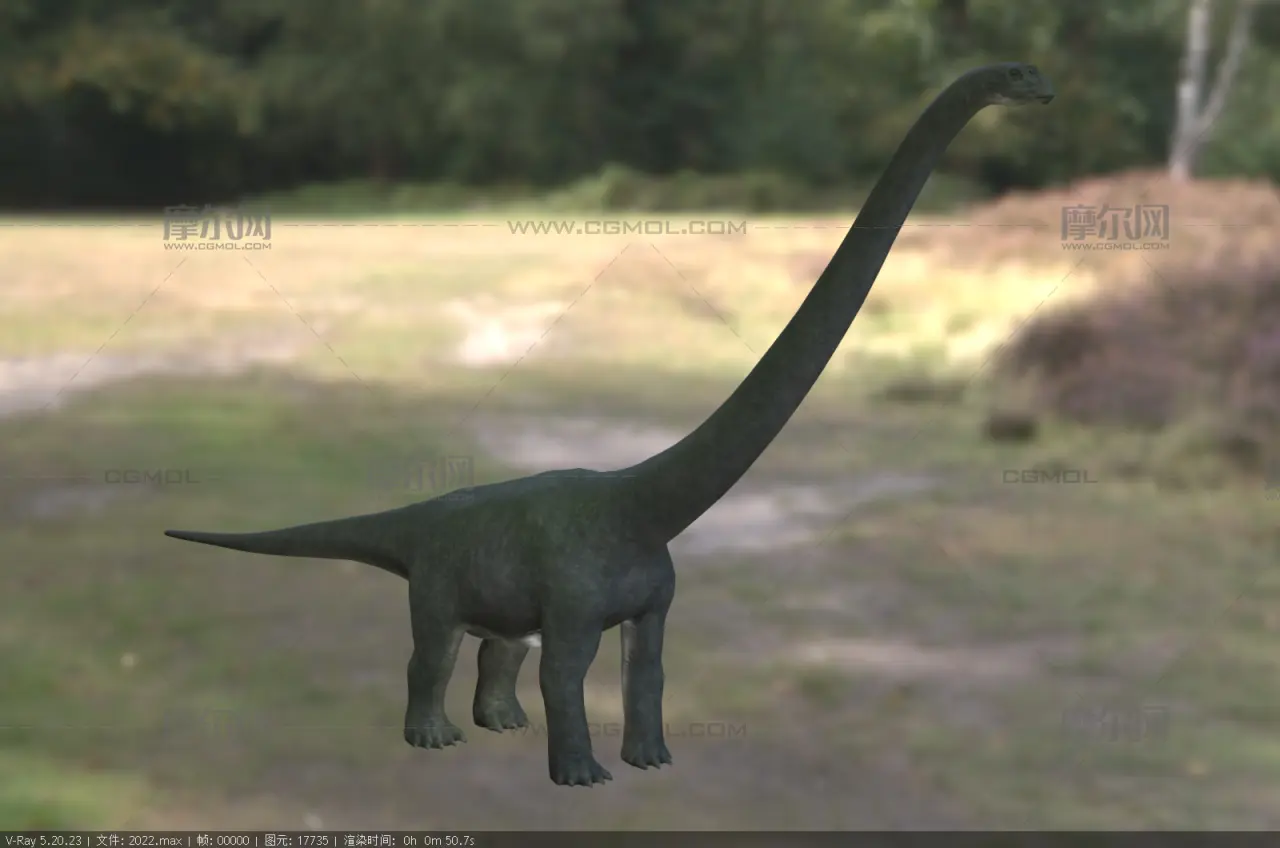Select the 文件: 2022.max status entry
Image resolution: width=1280 pixels, height=848 pixels.
(x=139, y=840)
